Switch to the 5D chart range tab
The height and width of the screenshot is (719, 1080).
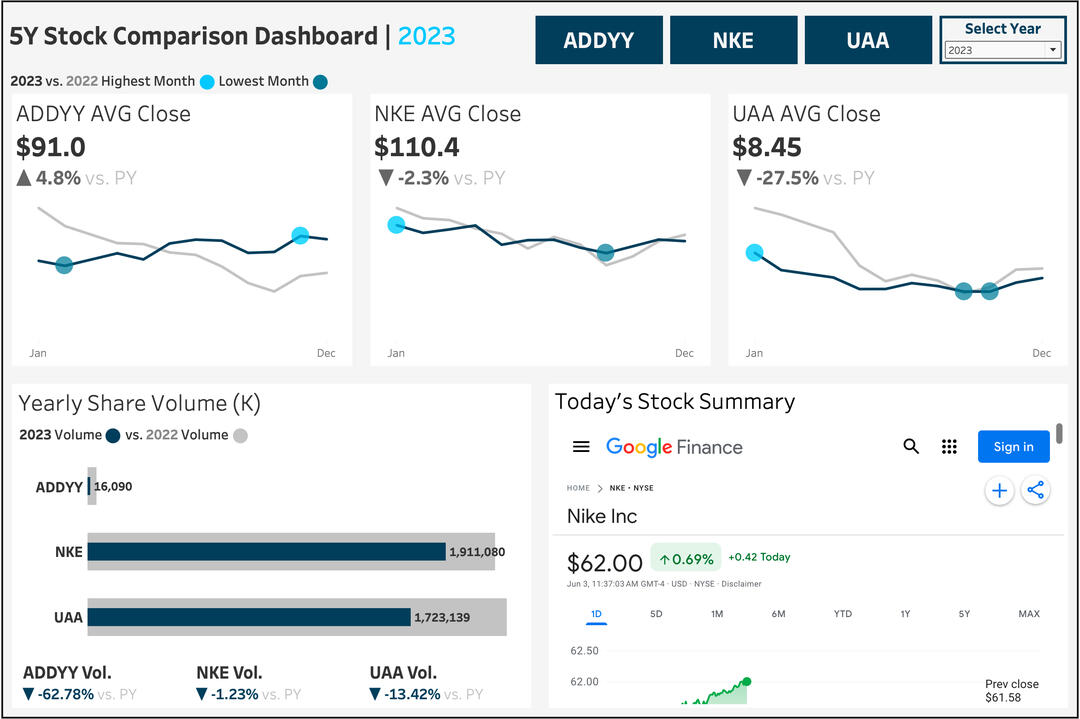(x=656, y=613)
